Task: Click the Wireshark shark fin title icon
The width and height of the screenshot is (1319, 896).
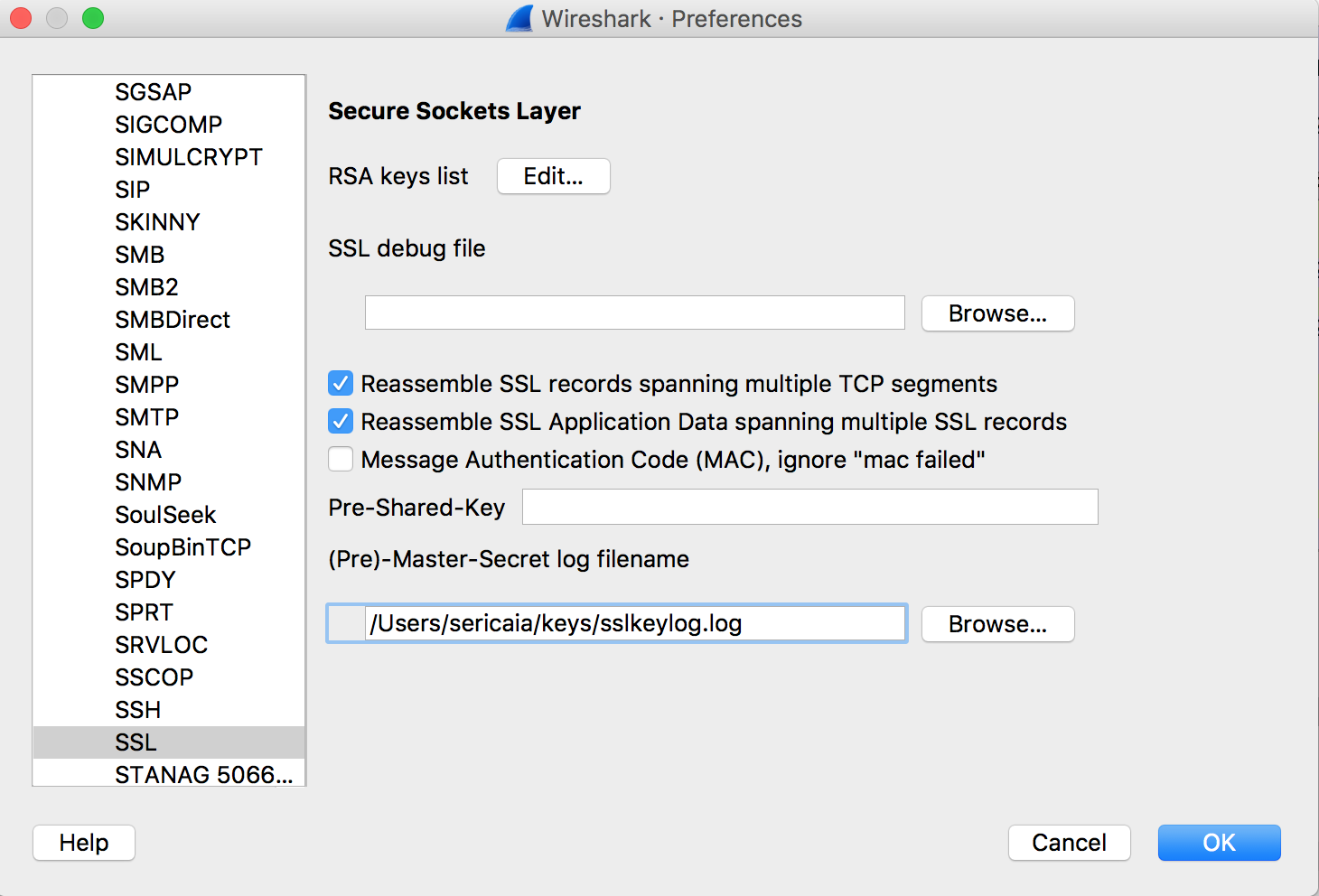Action: point(519,18)
